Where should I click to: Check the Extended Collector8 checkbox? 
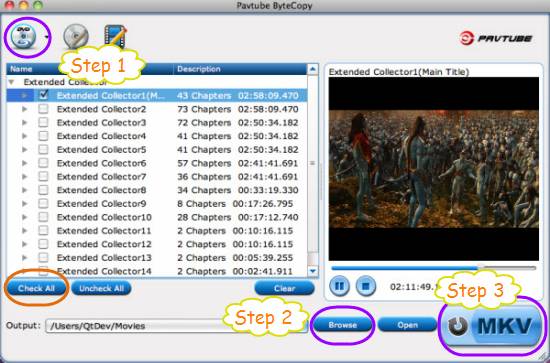point(43,190)
